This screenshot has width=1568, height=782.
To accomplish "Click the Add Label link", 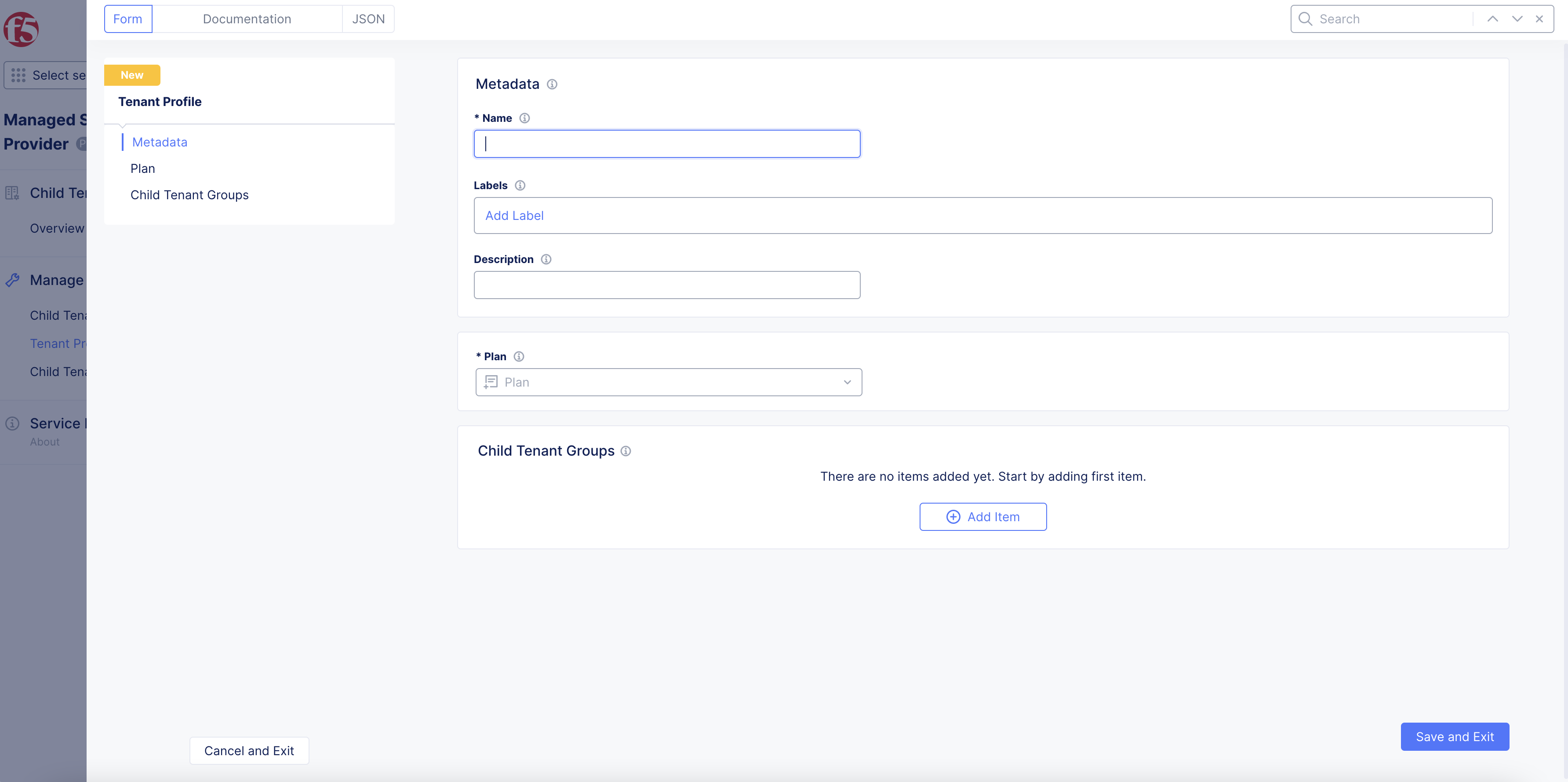I will [x=514, y=216].
